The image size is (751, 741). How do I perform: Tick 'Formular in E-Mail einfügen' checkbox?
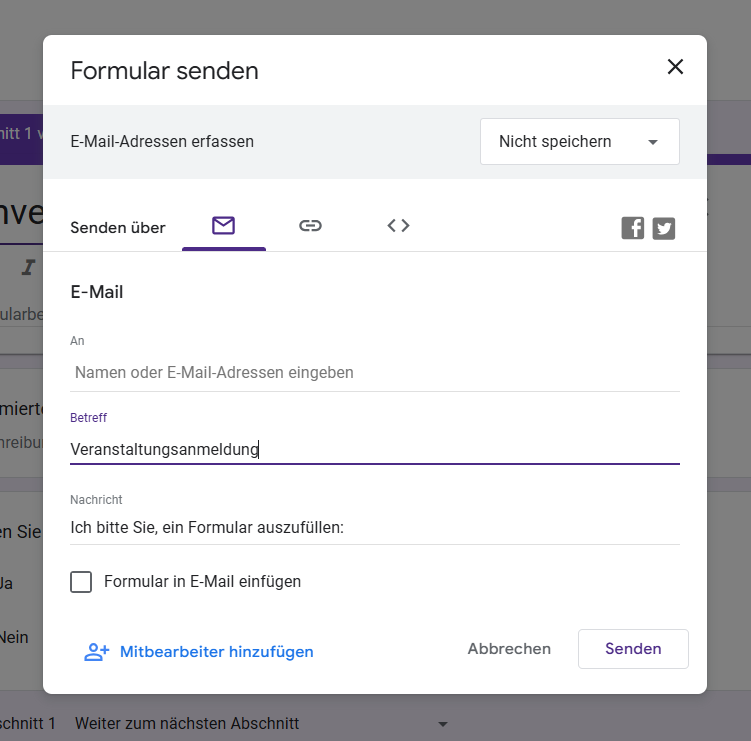click(x=81, y=582)
